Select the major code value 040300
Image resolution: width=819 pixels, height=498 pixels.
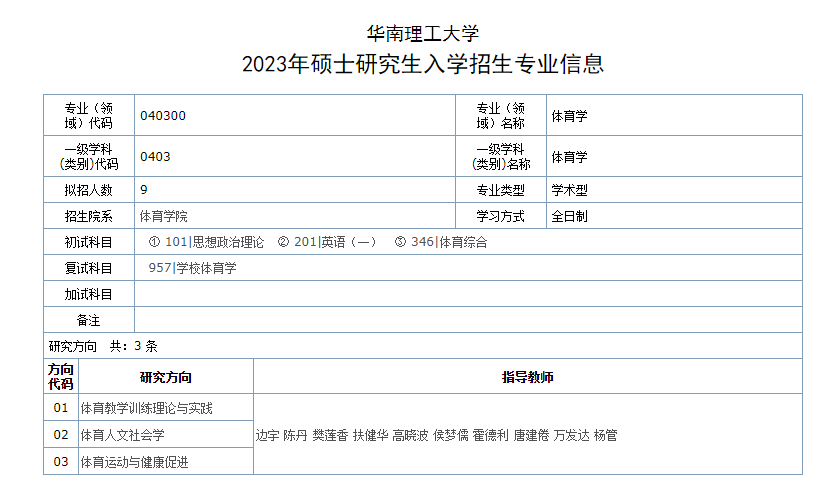point(163,115)
